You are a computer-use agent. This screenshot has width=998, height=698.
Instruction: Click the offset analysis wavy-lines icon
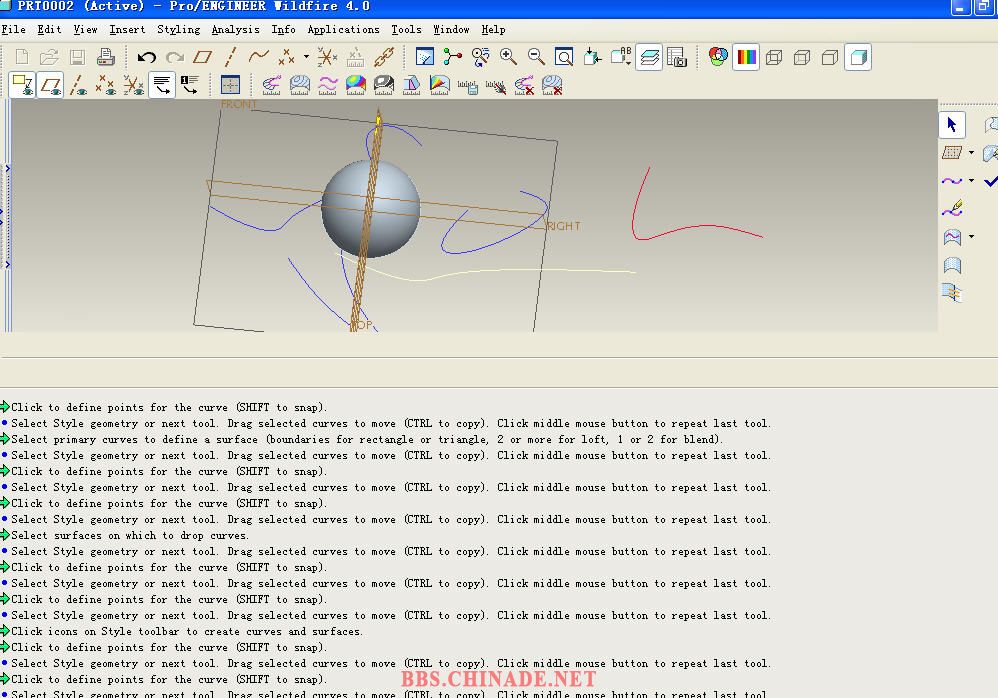[328, 85]
